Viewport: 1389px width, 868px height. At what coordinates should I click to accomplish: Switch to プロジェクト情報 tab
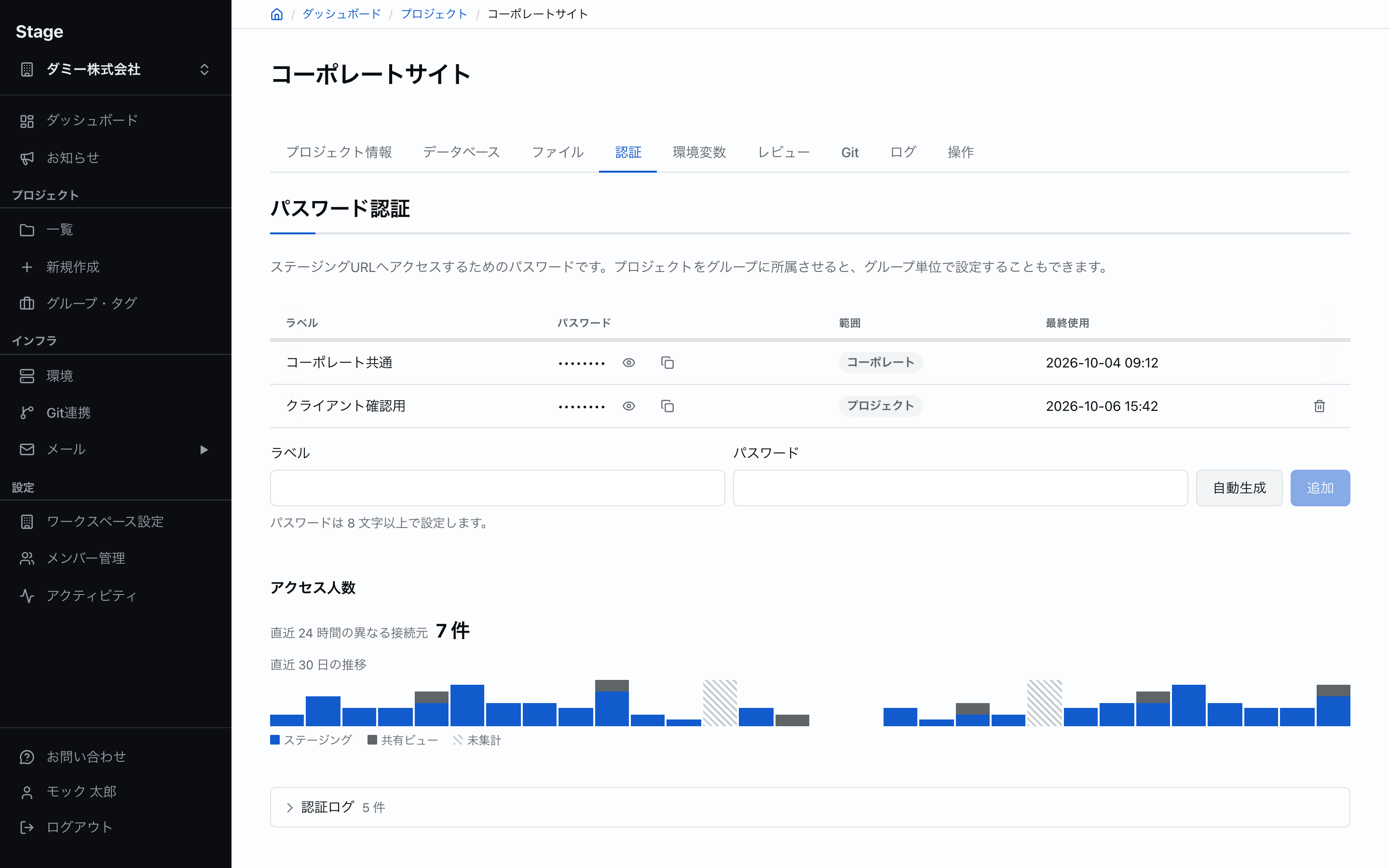pyautogui.click(x=339, y=152)
